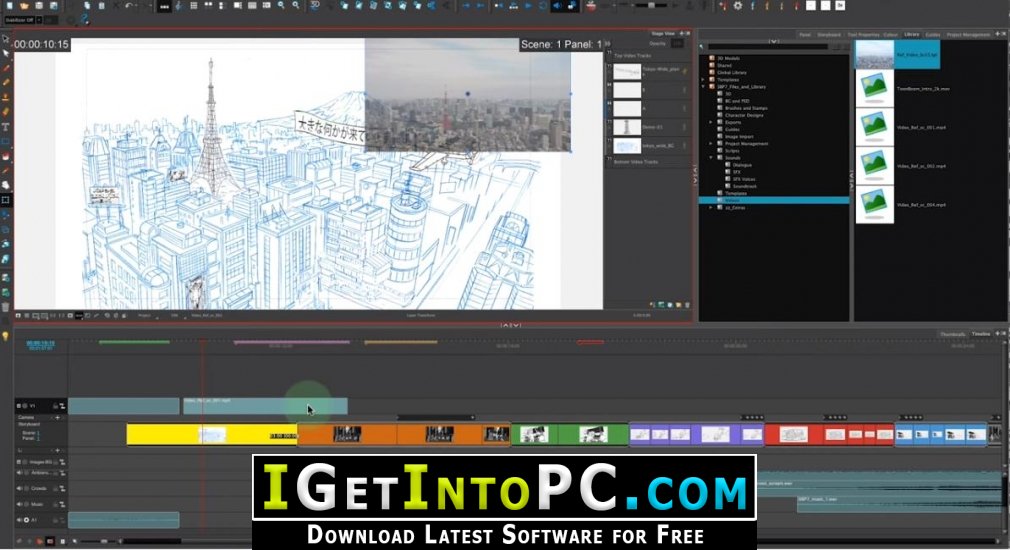Select the Text tool in left toolbar
The height and width of the screenshot is (550, 1010).
tap(6, 127)
